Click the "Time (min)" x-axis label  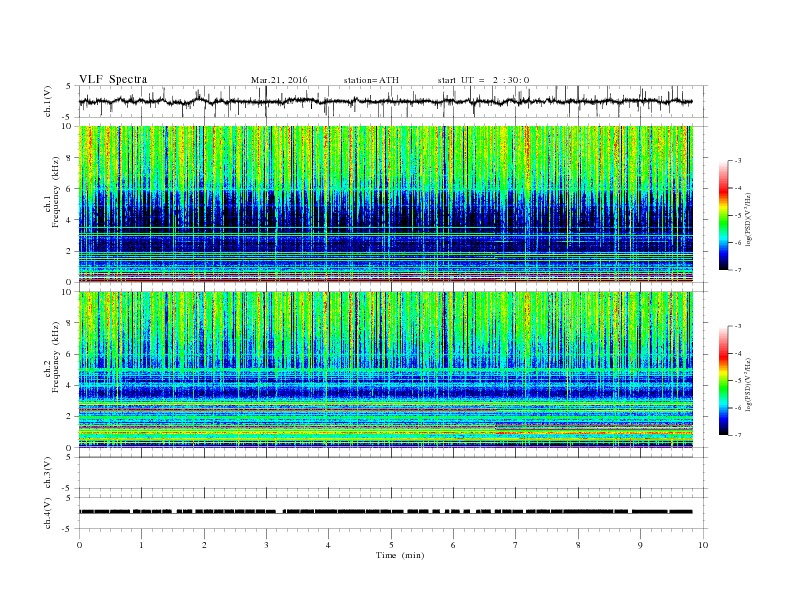(x=400, y=555)
